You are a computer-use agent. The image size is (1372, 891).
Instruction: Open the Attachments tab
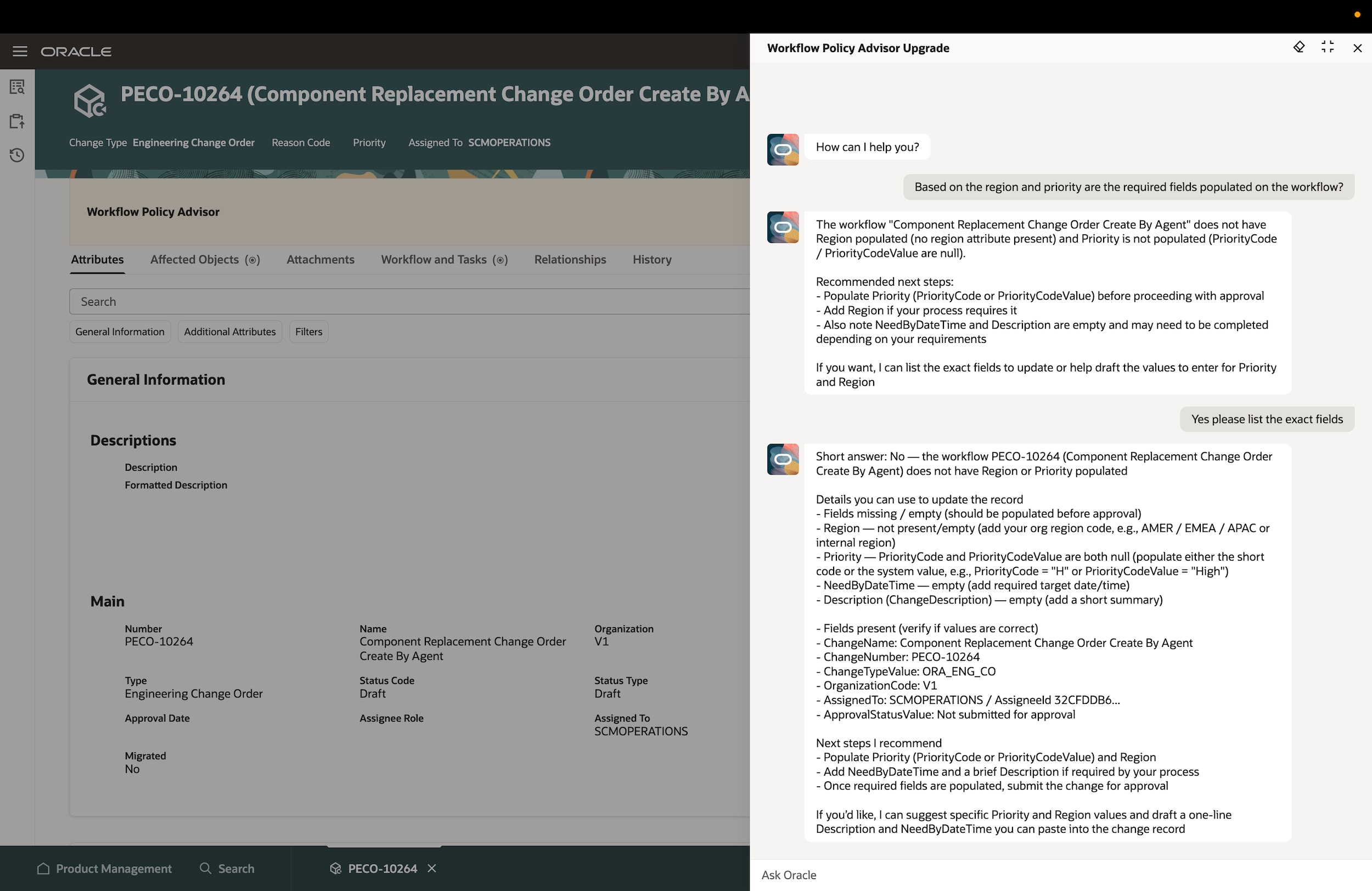click(320, 260)
